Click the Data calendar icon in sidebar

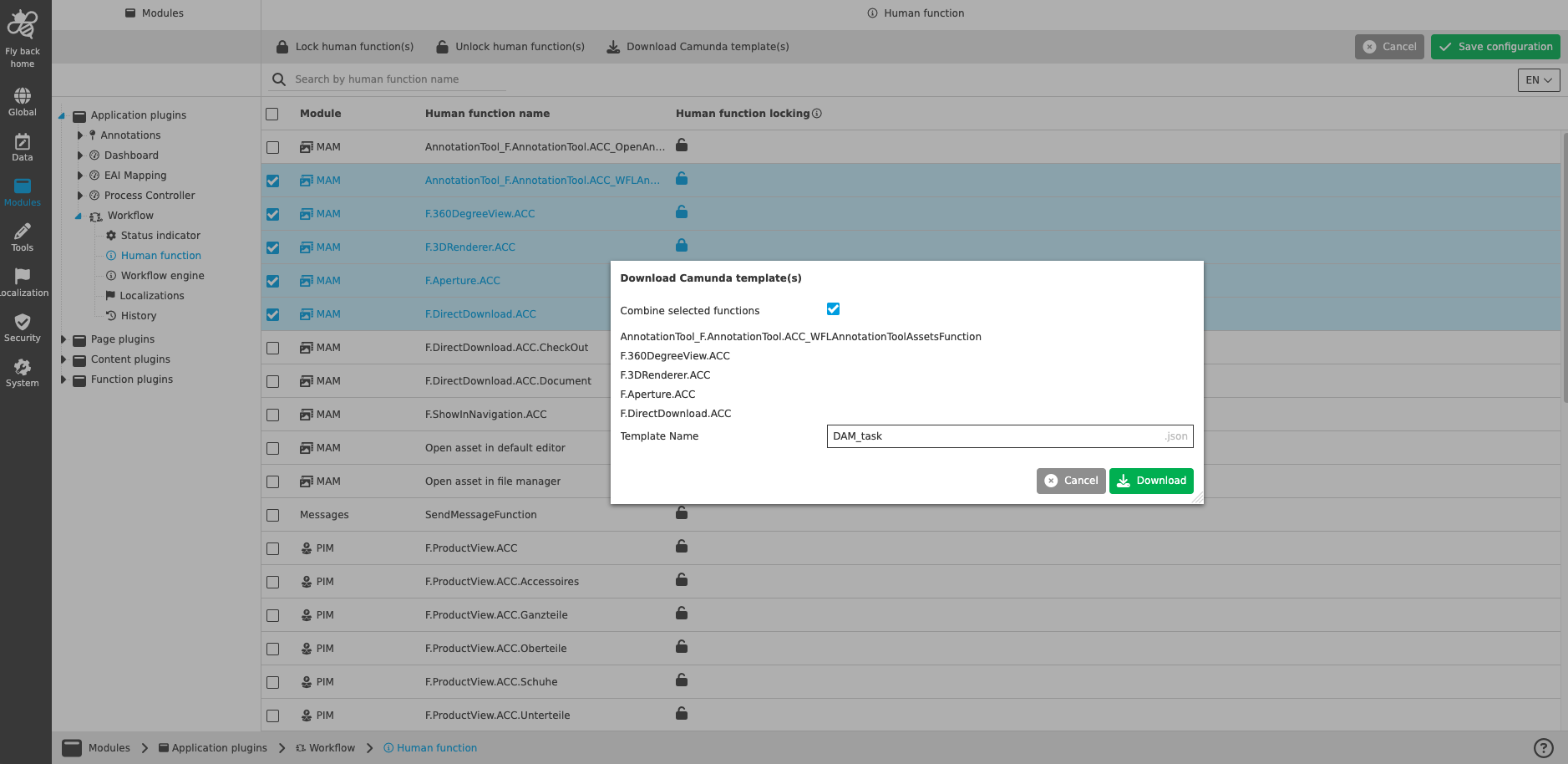(x=22, y=144)
